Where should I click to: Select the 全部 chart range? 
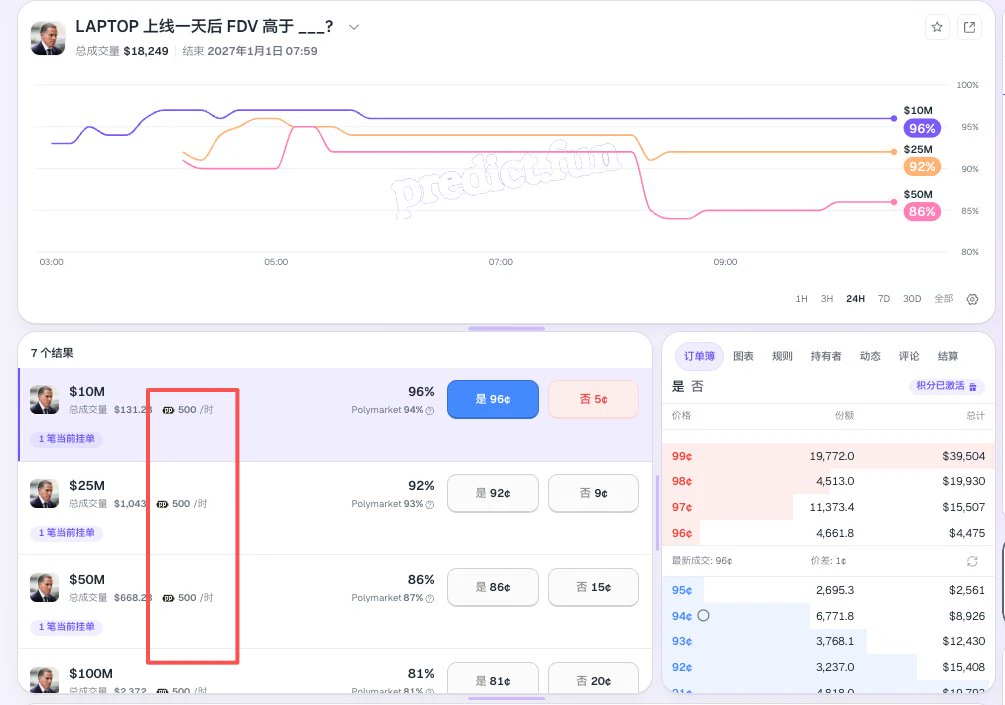[x=943, y=299]
